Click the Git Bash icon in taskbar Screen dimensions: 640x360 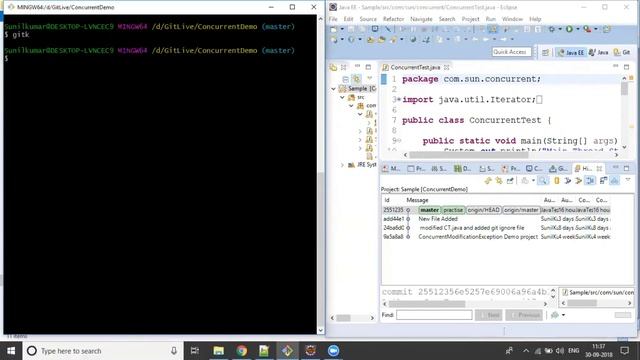[287, 351]
